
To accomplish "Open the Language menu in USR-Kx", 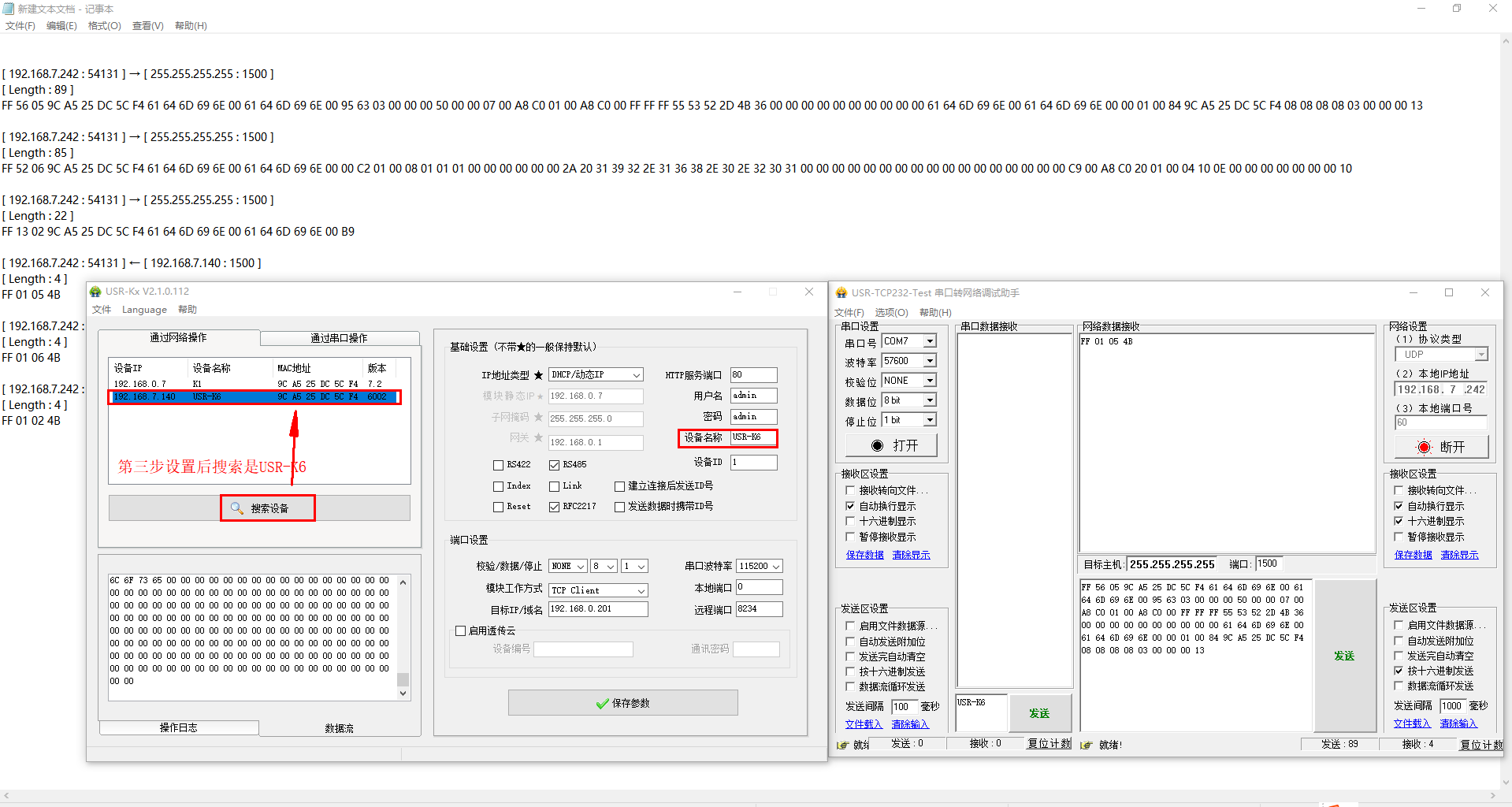I will click(x=144, y=310).
